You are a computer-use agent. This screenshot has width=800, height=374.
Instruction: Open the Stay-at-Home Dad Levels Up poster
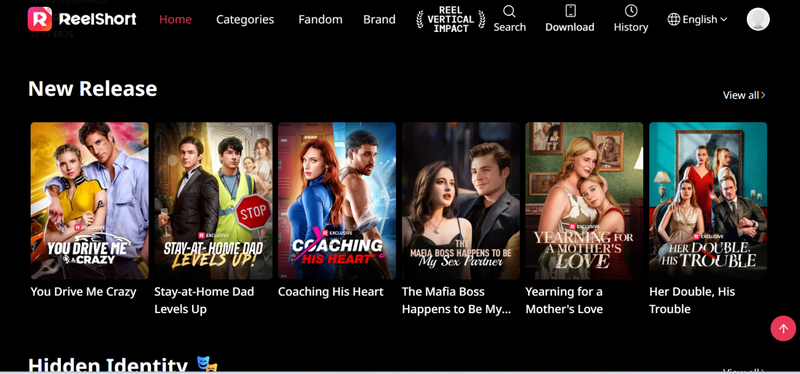pos(213,201)
